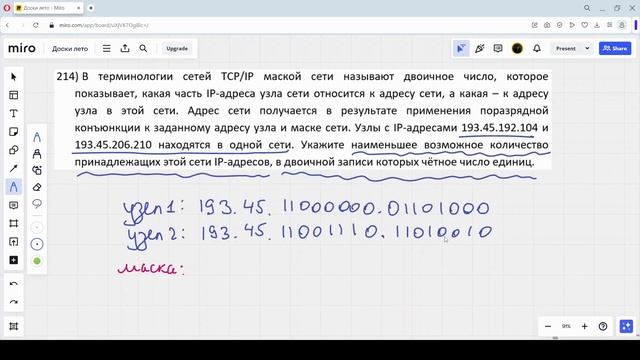
Task: Zoom out with the minus button
Action: pyautogui.click(x=548, y=326)
